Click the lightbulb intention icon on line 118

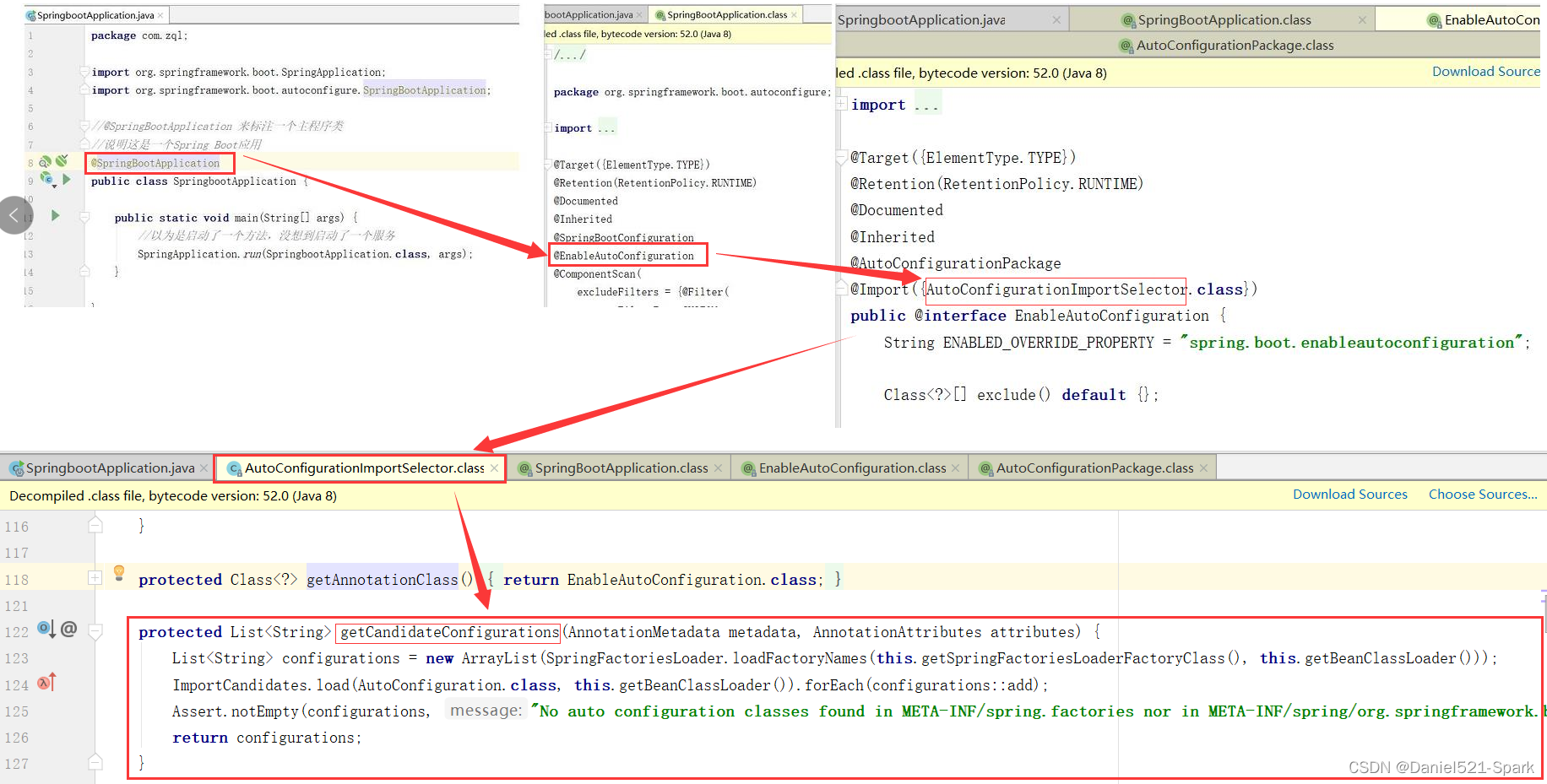pyautogui.click(x=119, y=573)
